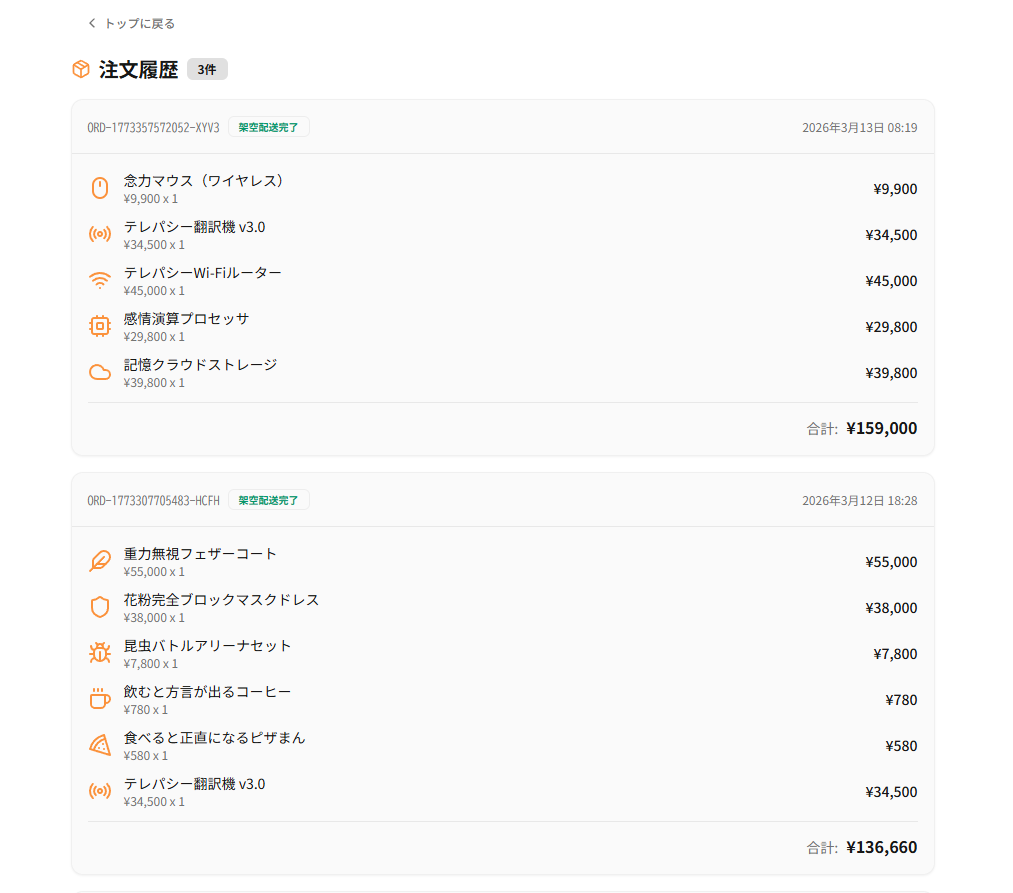Screen dimensions: 1013x893
Task: Click the feather icon for 重力無視フェザーコート
Action: [99, 561]
